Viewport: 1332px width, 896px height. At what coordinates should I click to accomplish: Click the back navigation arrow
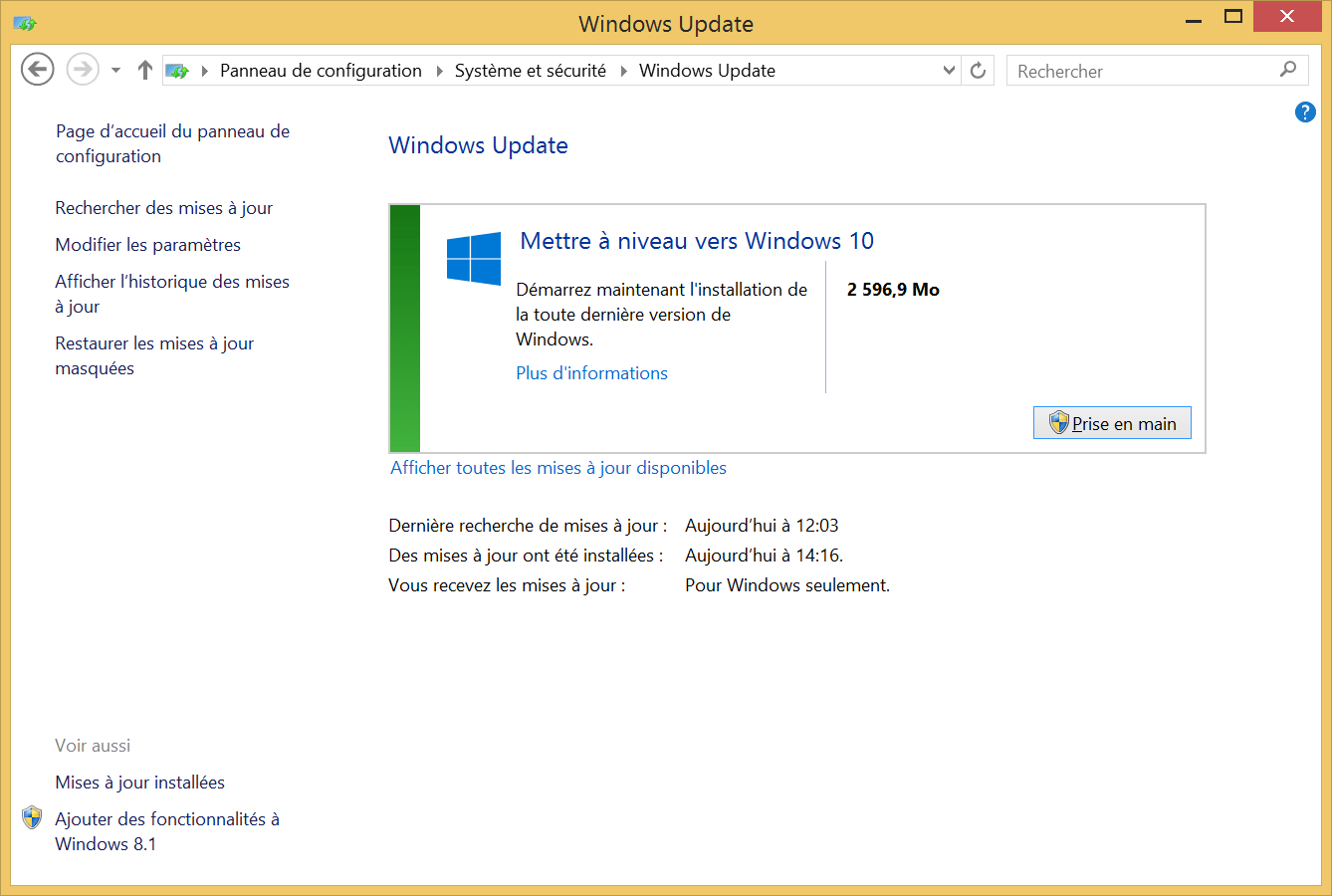click(x=38, y=70)
